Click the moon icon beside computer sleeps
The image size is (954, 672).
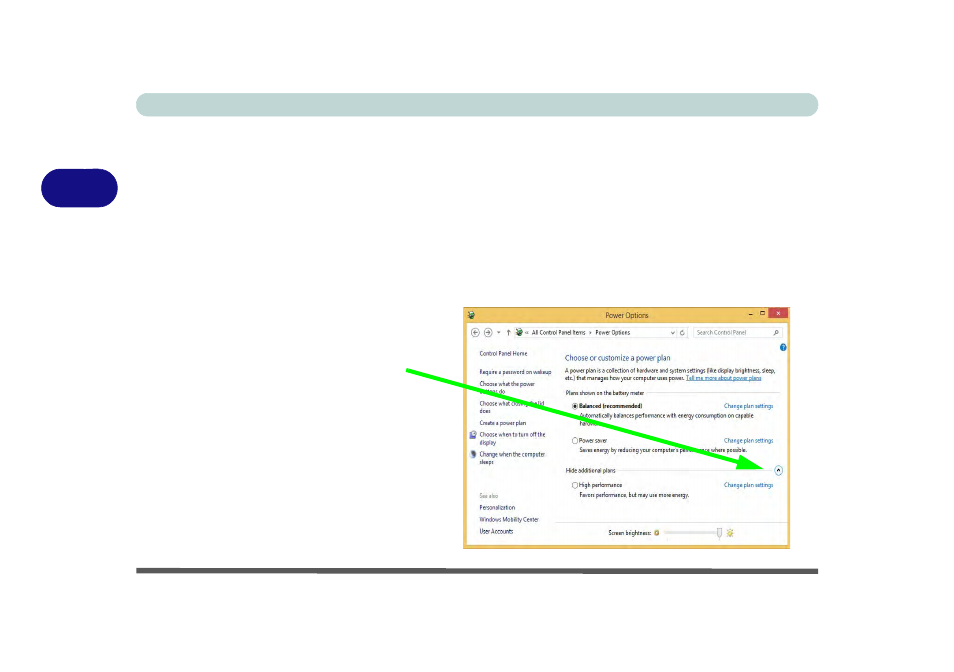(473, 454)
